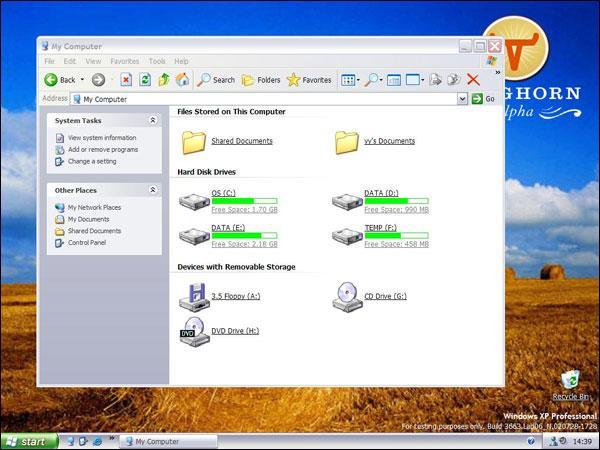
Task: Open the Tools menu
Action: pos(157,61)
